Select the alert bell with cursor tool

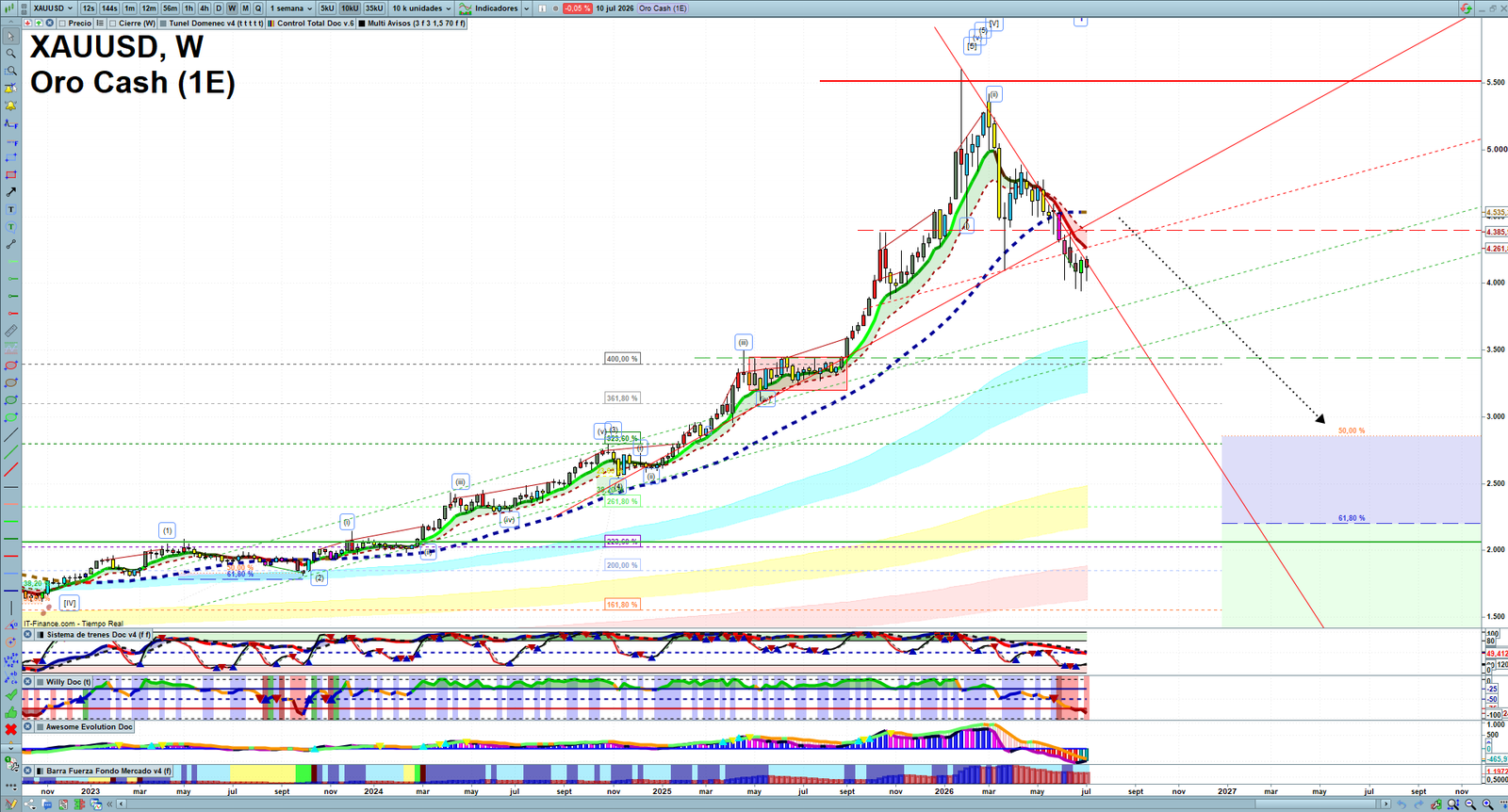pos(10,89)
